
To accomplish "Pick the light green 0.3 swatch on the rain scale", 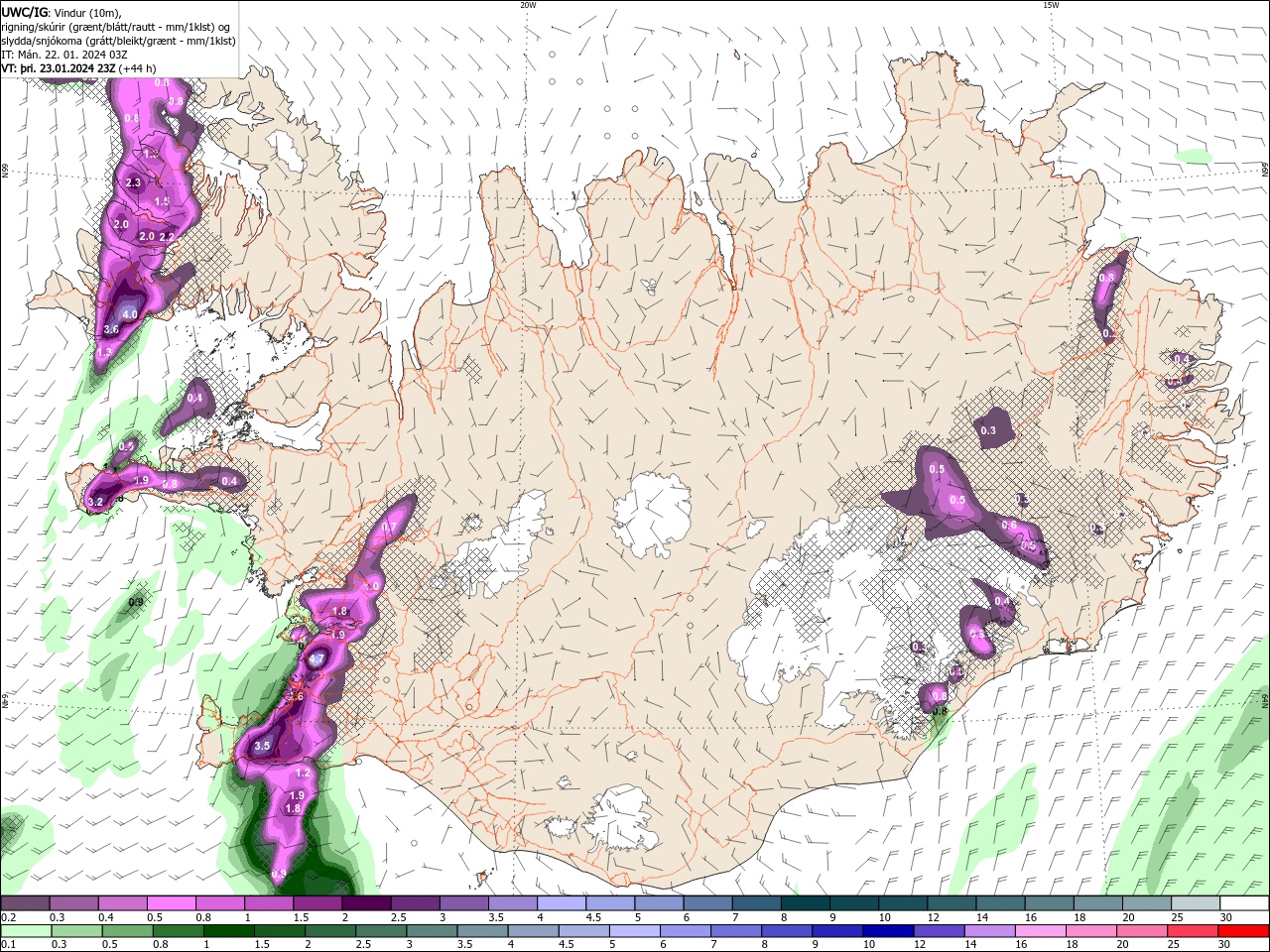I will 75,931.
